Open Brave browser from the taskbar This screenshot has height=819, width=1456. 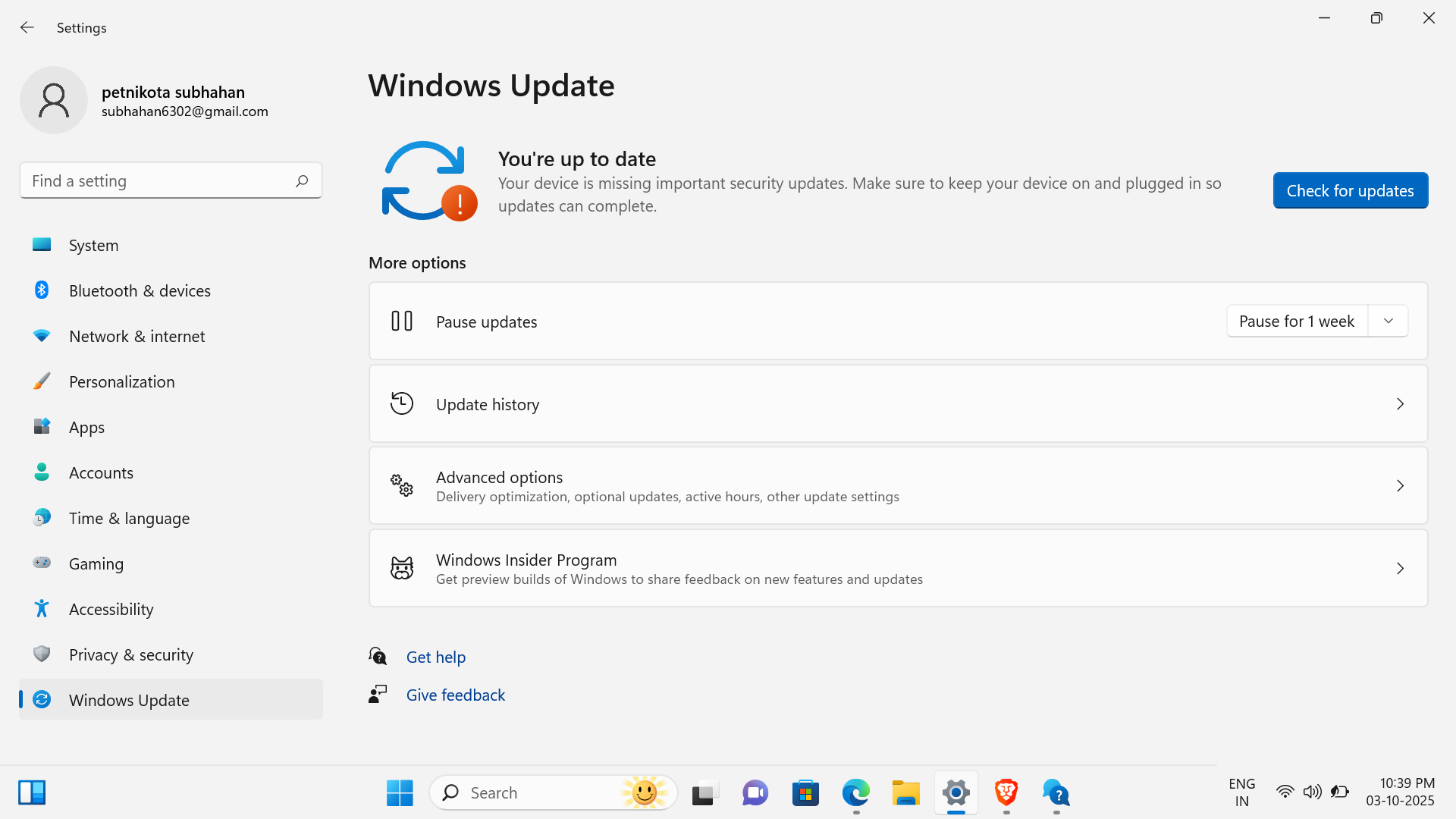point(1006,792)
